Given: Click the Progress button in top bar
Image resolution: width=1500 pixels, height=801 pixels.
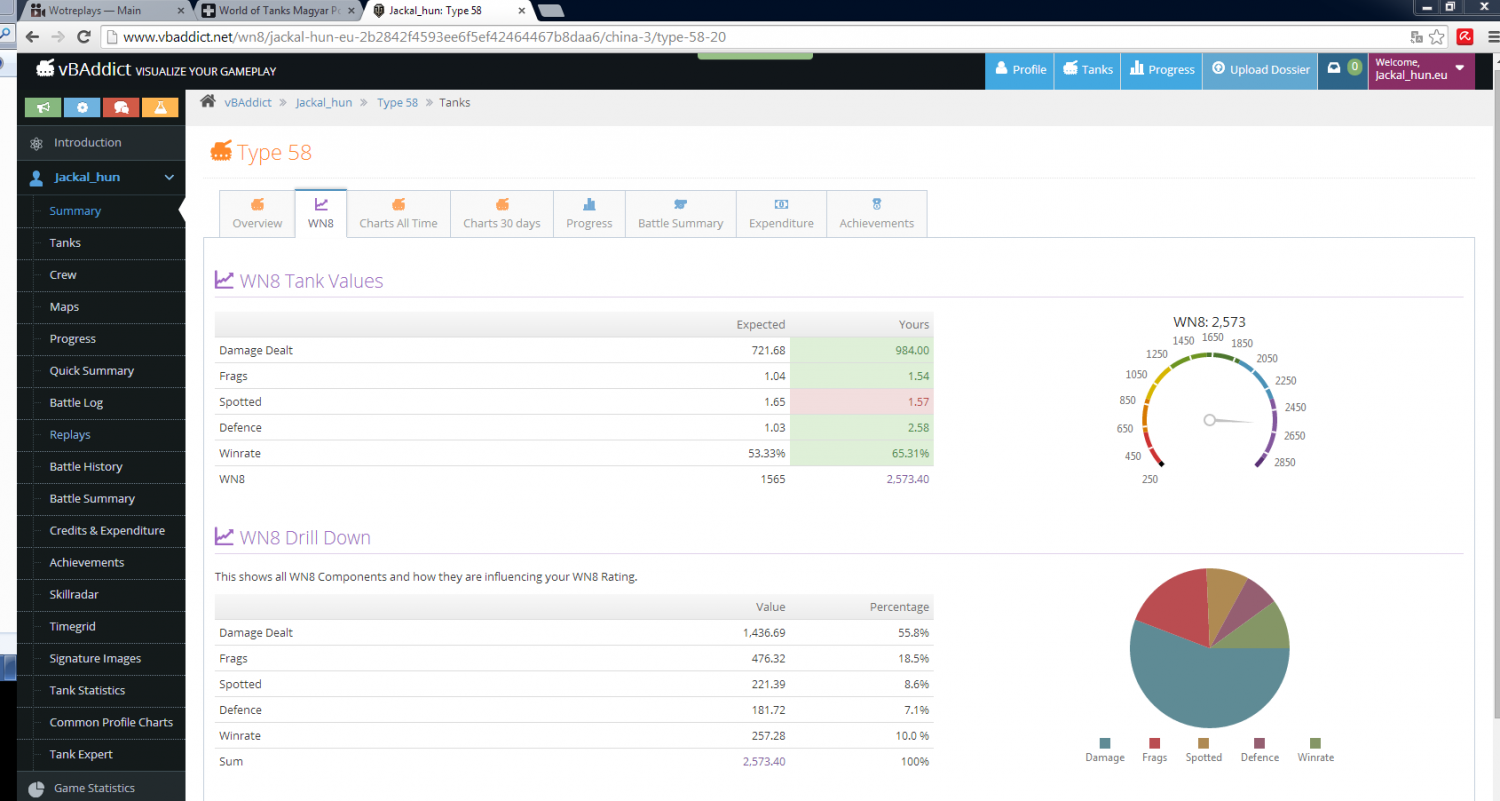Looking at the screenshot, I should pyautogui.click(x=1161, y=70).
